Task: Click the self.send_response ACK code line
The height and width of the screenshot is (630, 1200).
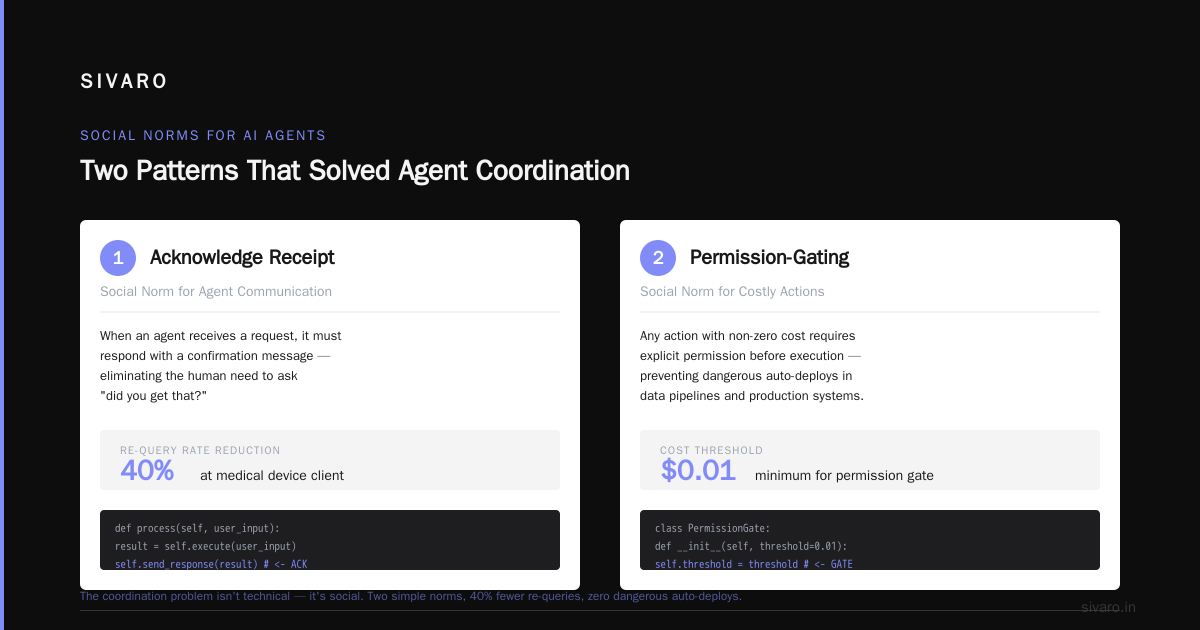Action: coord(211,564)
